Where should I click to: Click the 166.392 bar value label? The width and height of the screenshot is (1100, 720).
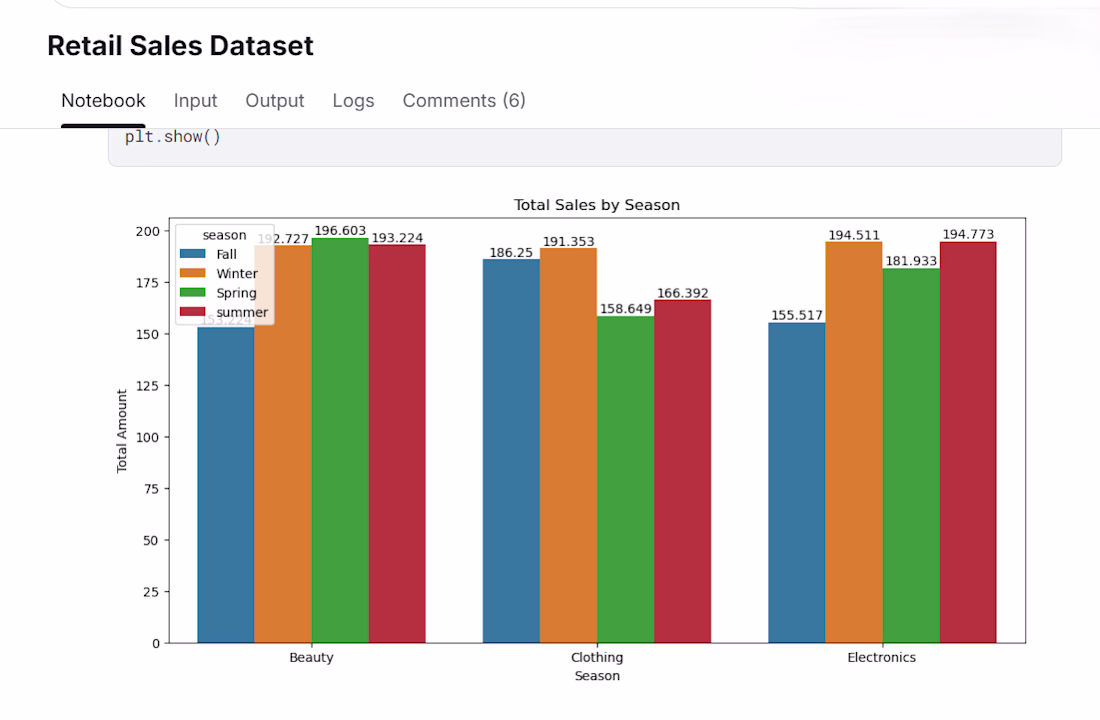click(683, 293)
